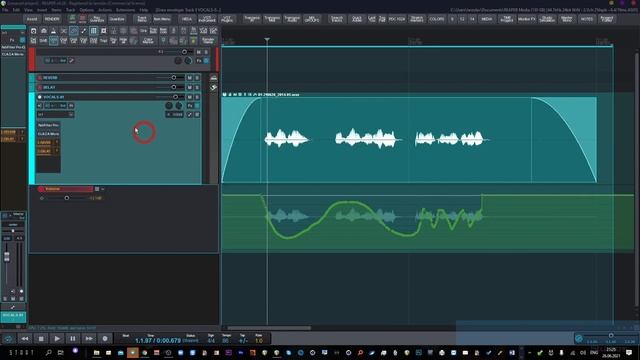This screenshot has height=360, width=640.
Task: Start playback with the Play button
Action: click(x=57, y=338)
